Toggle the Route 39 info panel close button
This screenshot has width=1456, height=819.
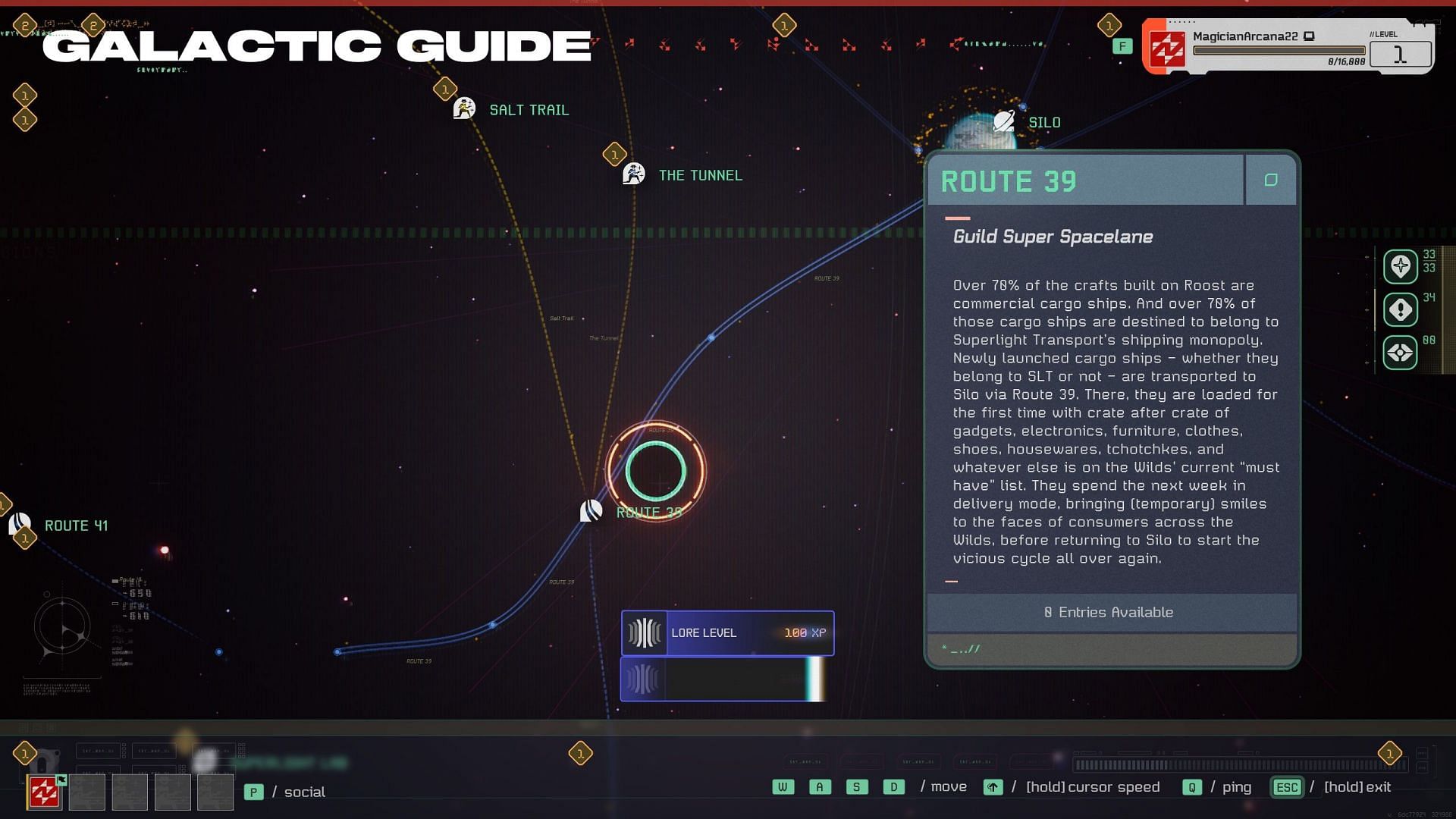(x=1271, y=180)
